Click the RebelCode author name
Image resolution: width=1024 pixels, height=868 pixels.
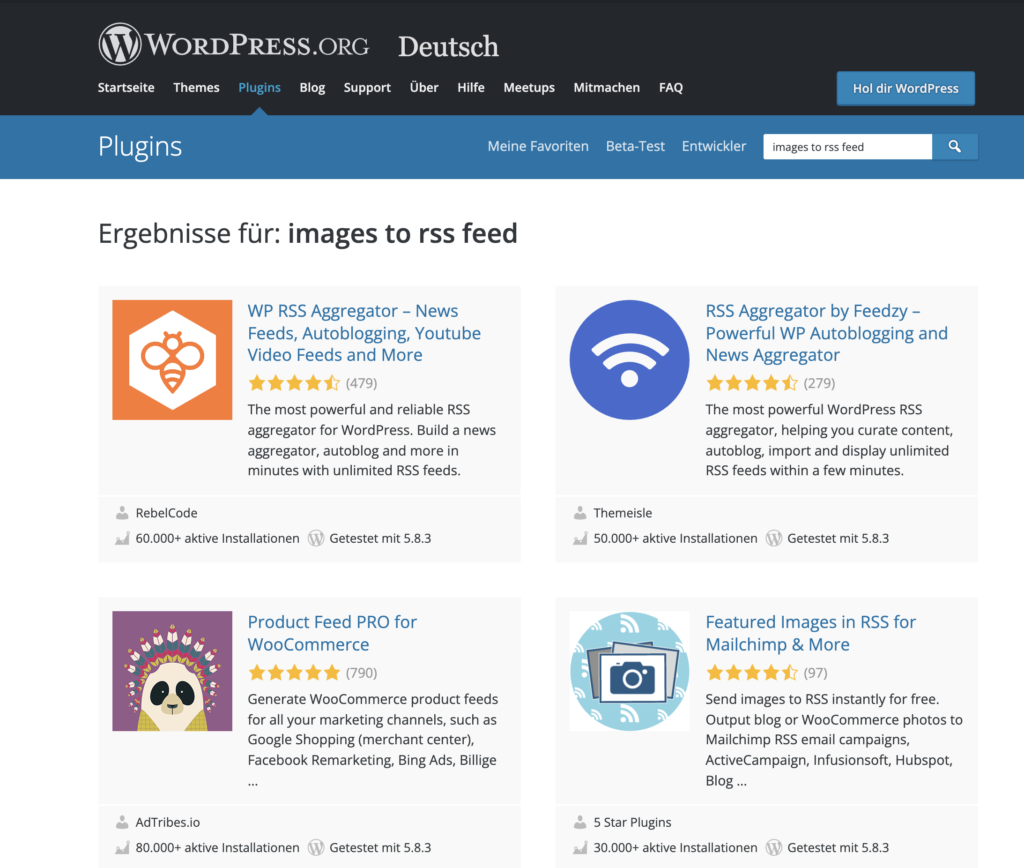click(167, 513)
